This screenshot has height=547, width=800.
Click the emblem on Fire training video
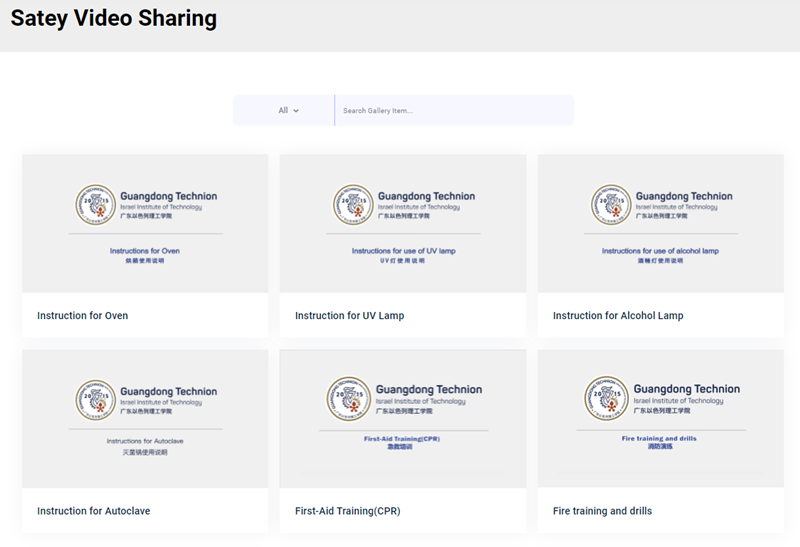[607, 396]
